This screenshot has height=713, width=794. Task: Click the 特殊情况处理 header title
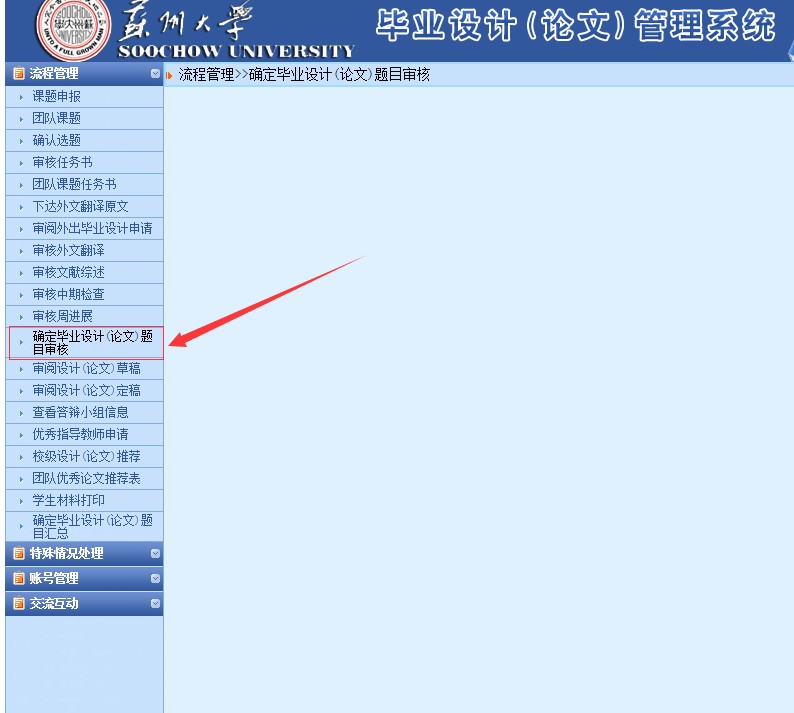(x=66, y=553)
